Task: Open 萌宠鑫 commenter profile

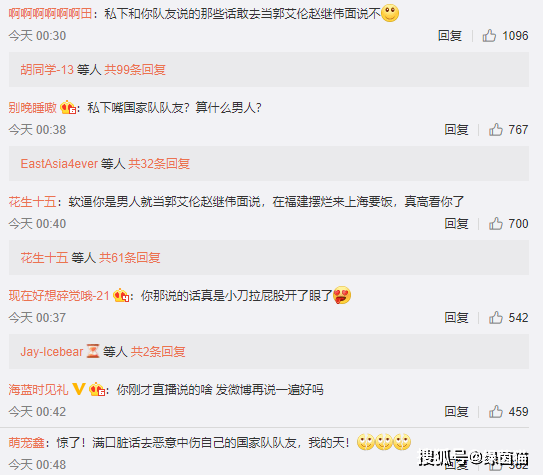Action: [x=26, y=443]
